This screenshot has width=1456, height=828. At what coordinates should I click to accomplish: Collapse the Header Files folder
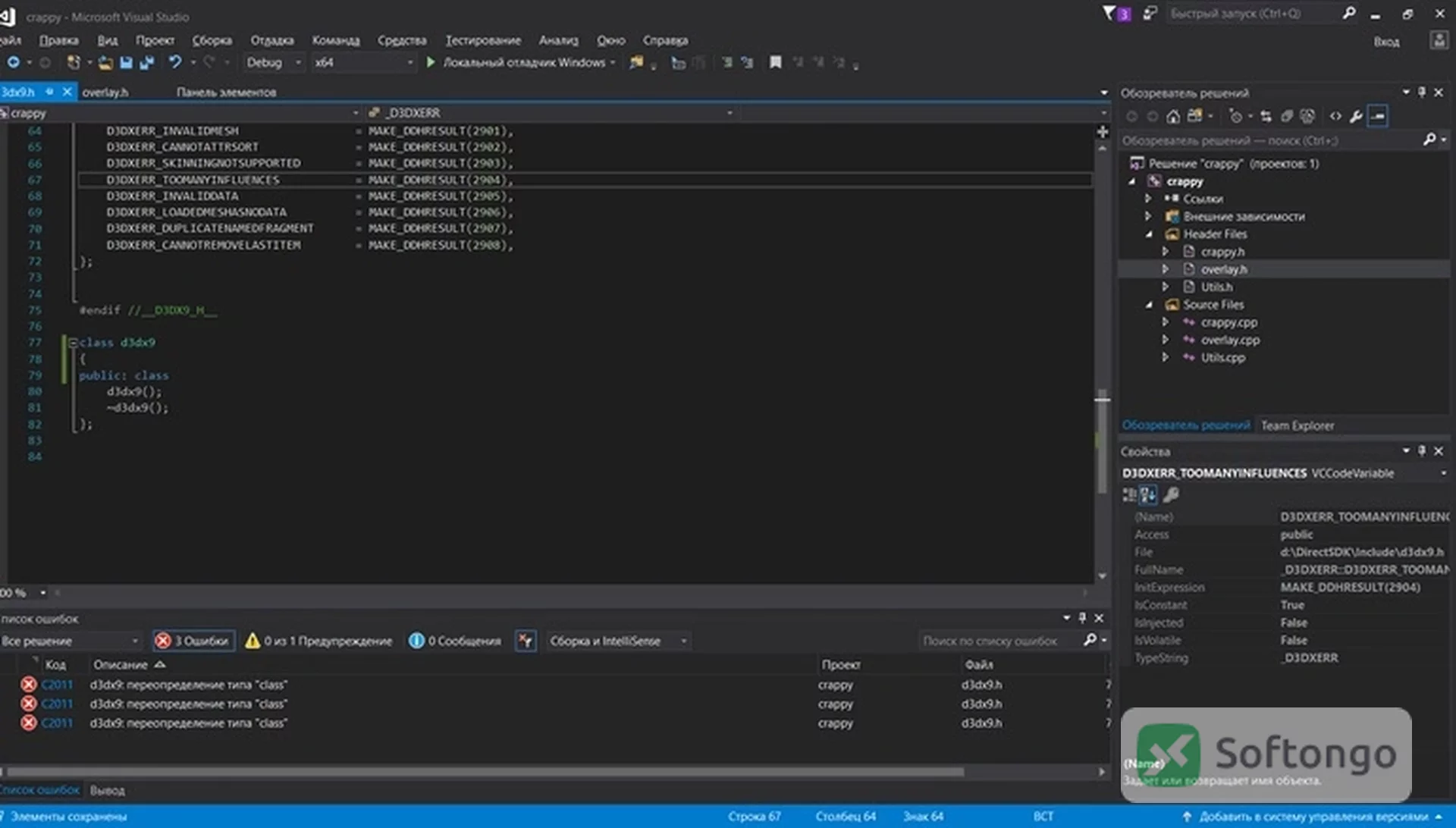pos(1150,234)
